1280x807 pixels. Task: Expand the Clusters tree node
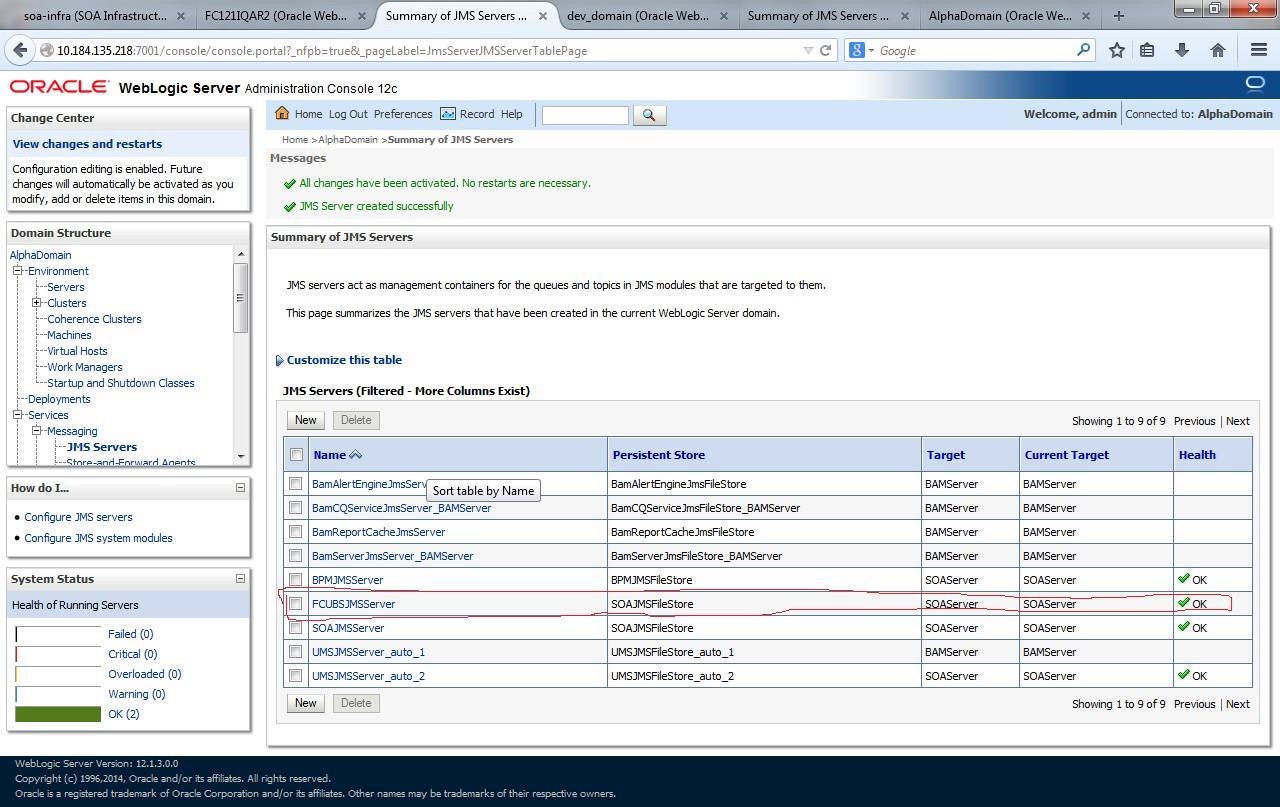(34, 303)
